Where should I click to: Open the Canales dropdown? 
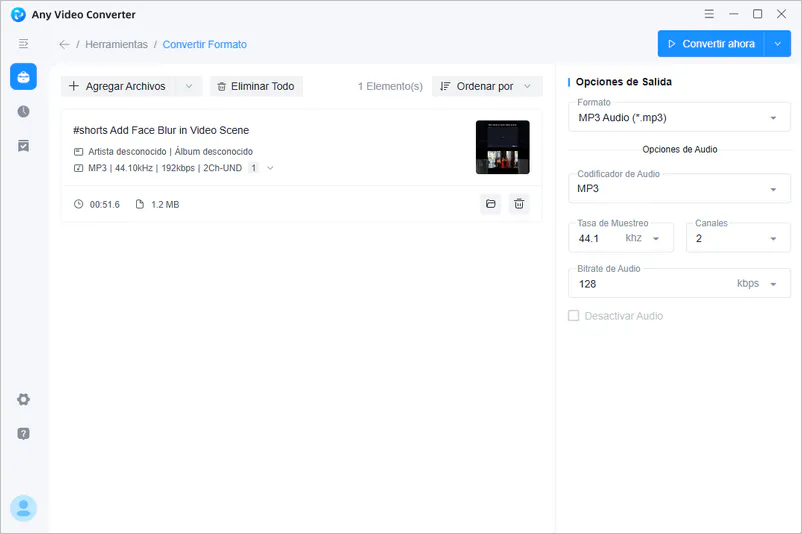[x=738, y=238]
